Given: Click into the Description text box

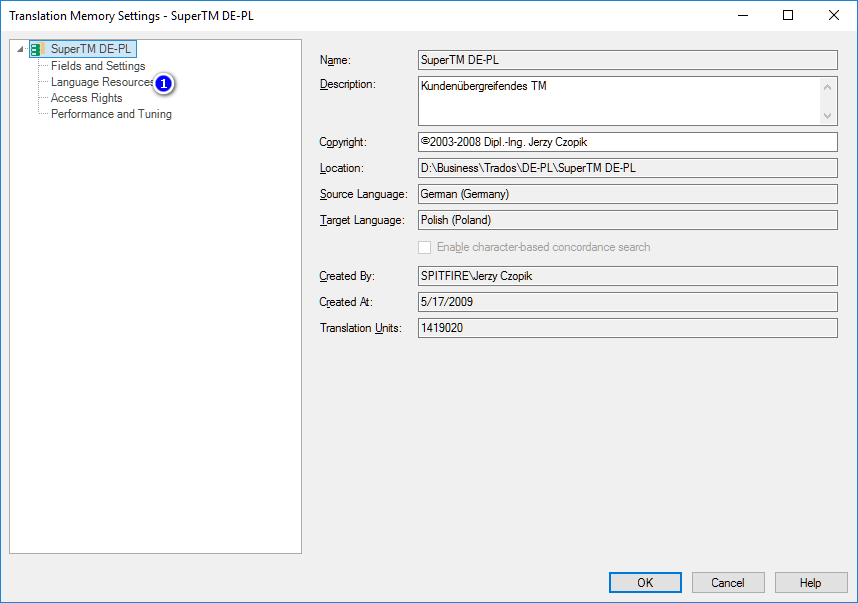Looking at the screenshot, I should point(619,101).
